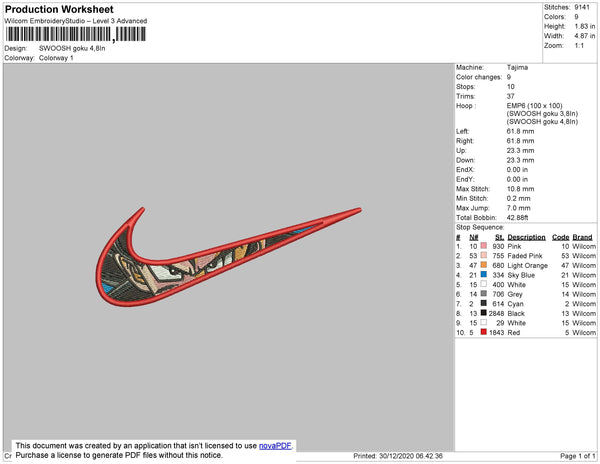
Task: Choose the Grey color swatch
Action: 484,294
